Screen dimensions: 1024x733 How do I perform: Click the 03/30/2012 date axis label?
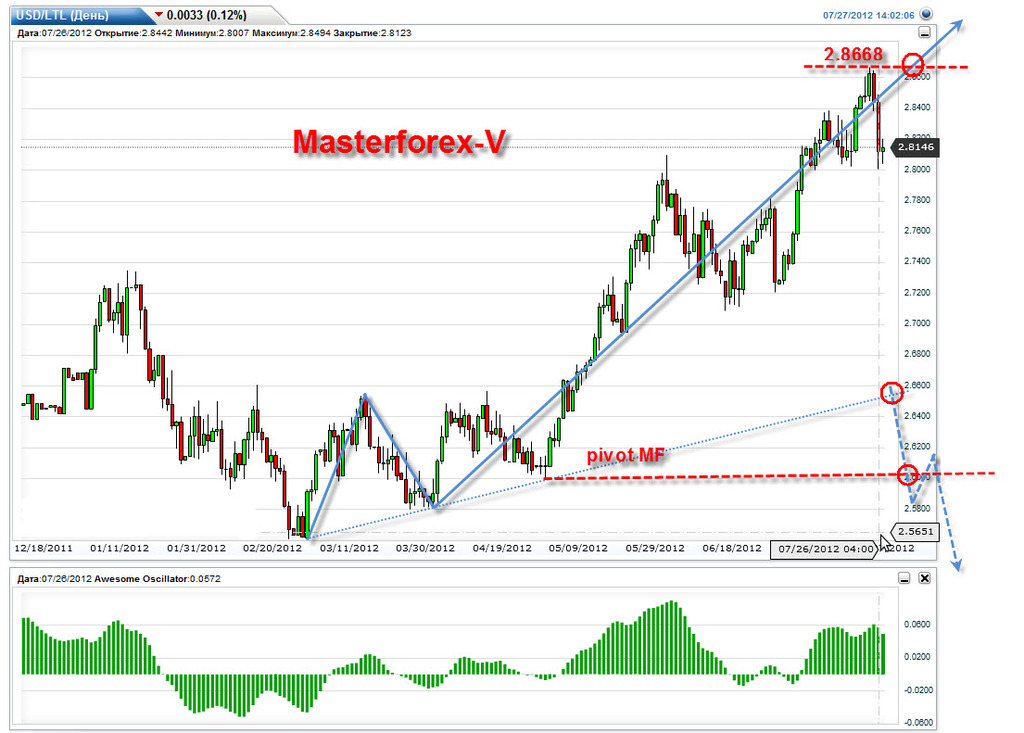425,548
